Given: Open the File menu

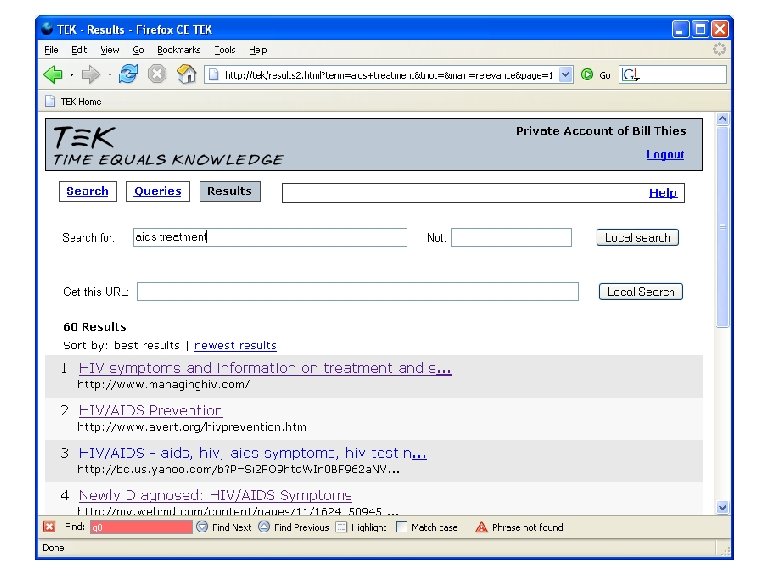Looking at the screenshot, I should coord(51,49).
